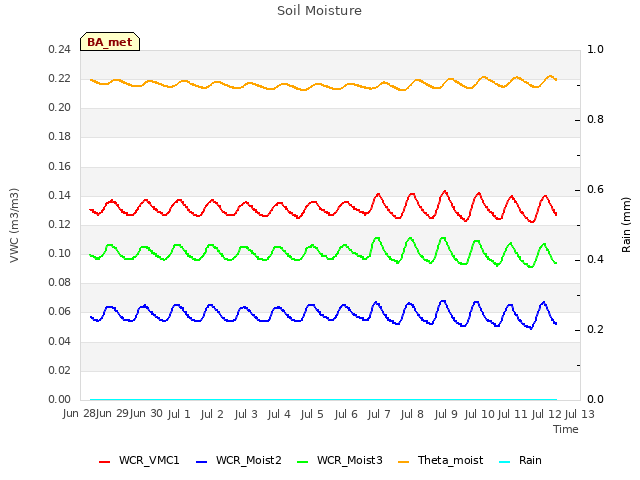Screen dimensions: 640x480
Task: Click the blue WCR_Moist2 legend swatch
Action: pos(202,462)
